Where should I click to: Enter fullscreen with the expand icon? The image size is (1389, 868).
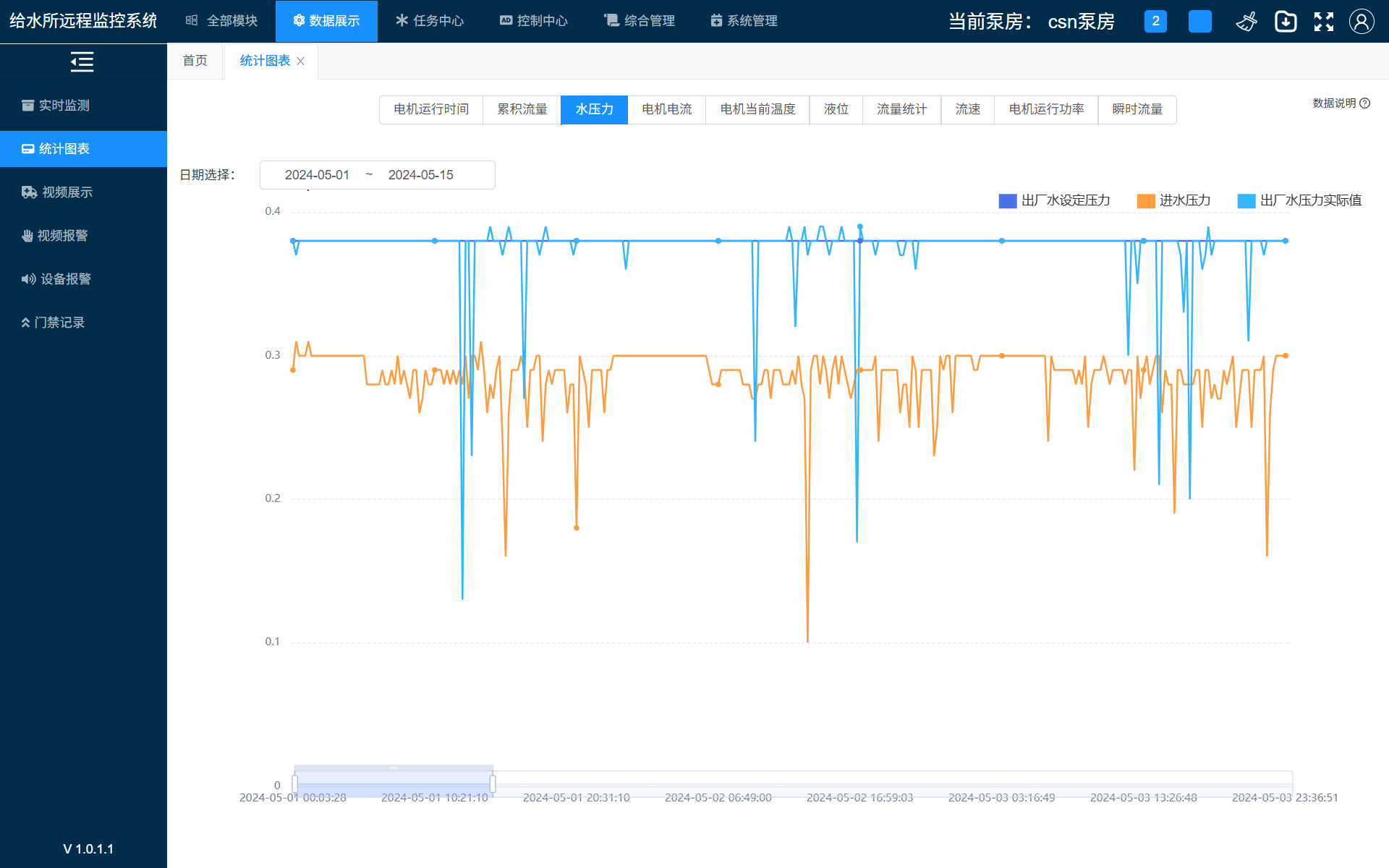[x=1323, y=22]
